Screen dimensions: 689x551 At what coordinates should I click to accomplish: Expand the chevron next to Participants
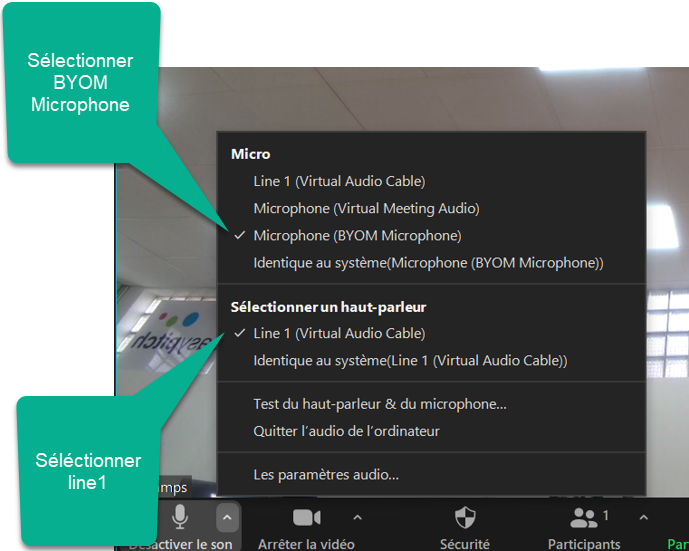(643, 517)
